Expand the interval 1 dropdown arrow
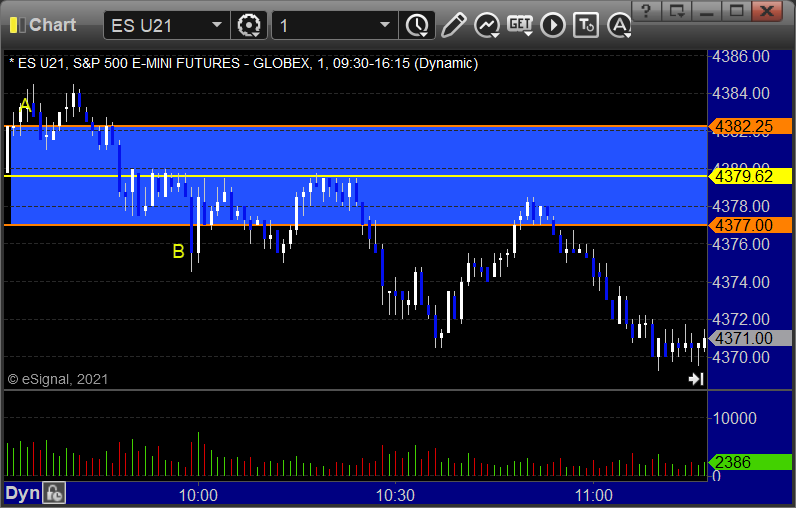Image resolution: width=796 pixels, height=508 pixels. pyautogui.click(x=385, y=25)
